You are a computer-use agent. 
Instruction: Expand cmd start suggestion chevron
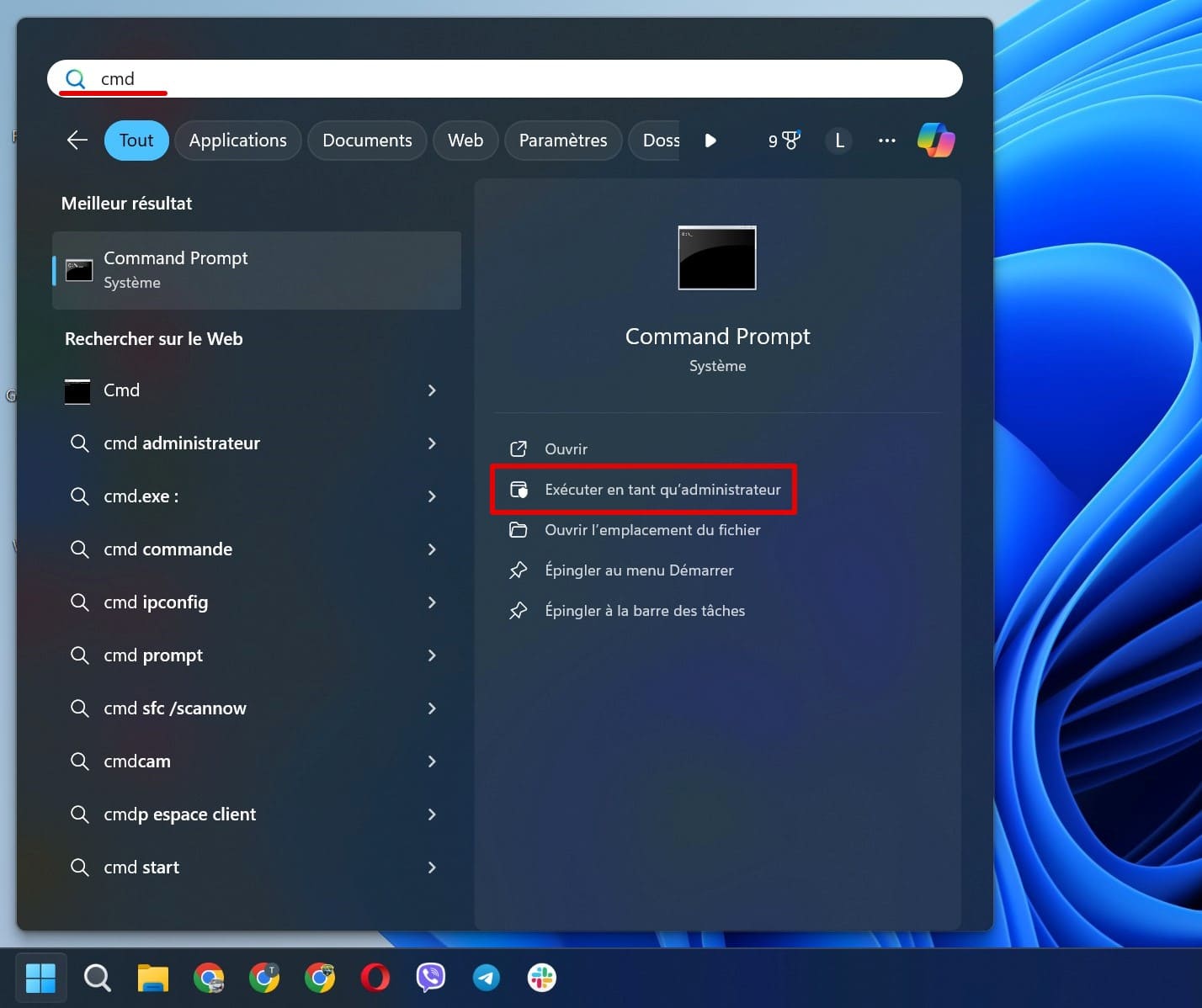432,867
